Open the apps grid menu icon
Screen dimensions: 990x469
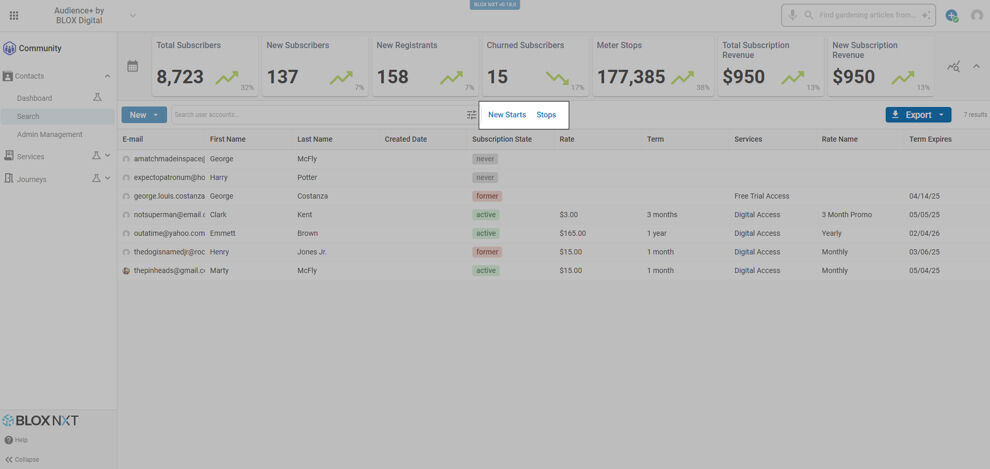click(x=14, y=16)
